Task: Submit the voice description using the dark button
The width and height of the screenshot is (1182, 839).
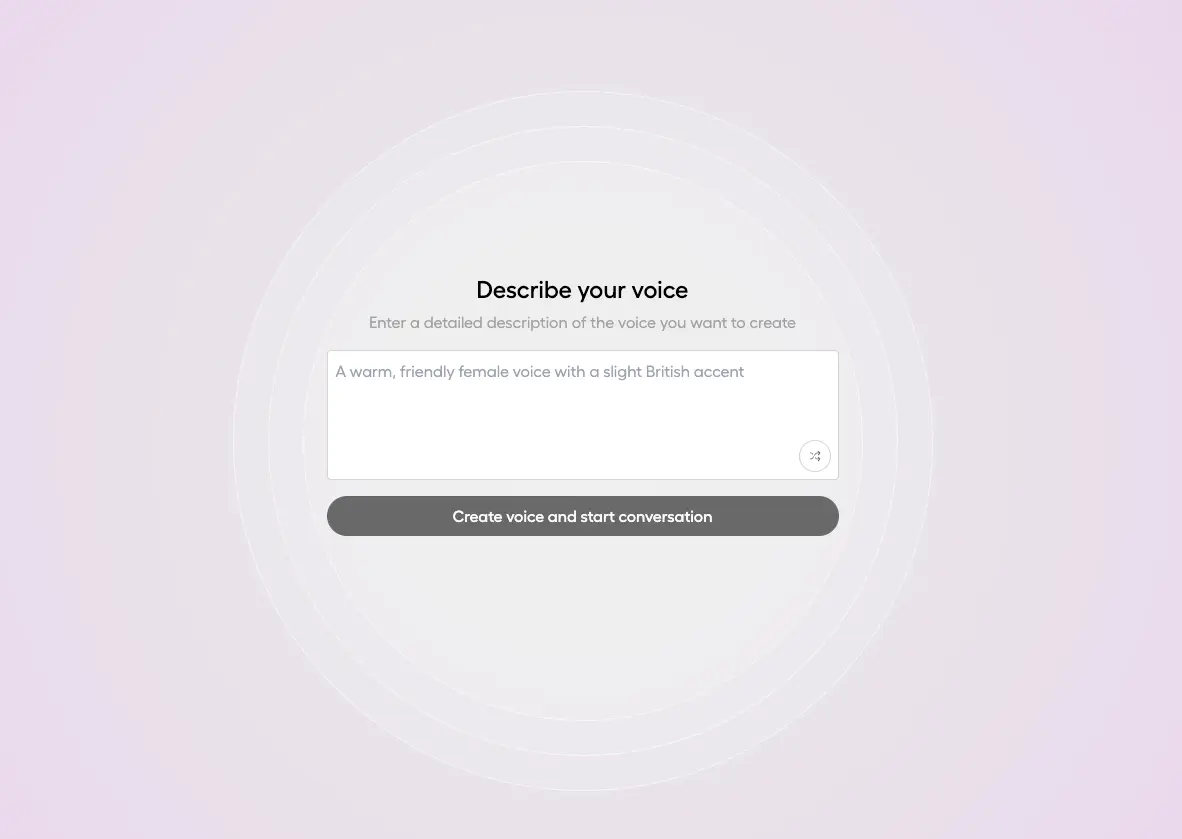Action: click(582, 516)
